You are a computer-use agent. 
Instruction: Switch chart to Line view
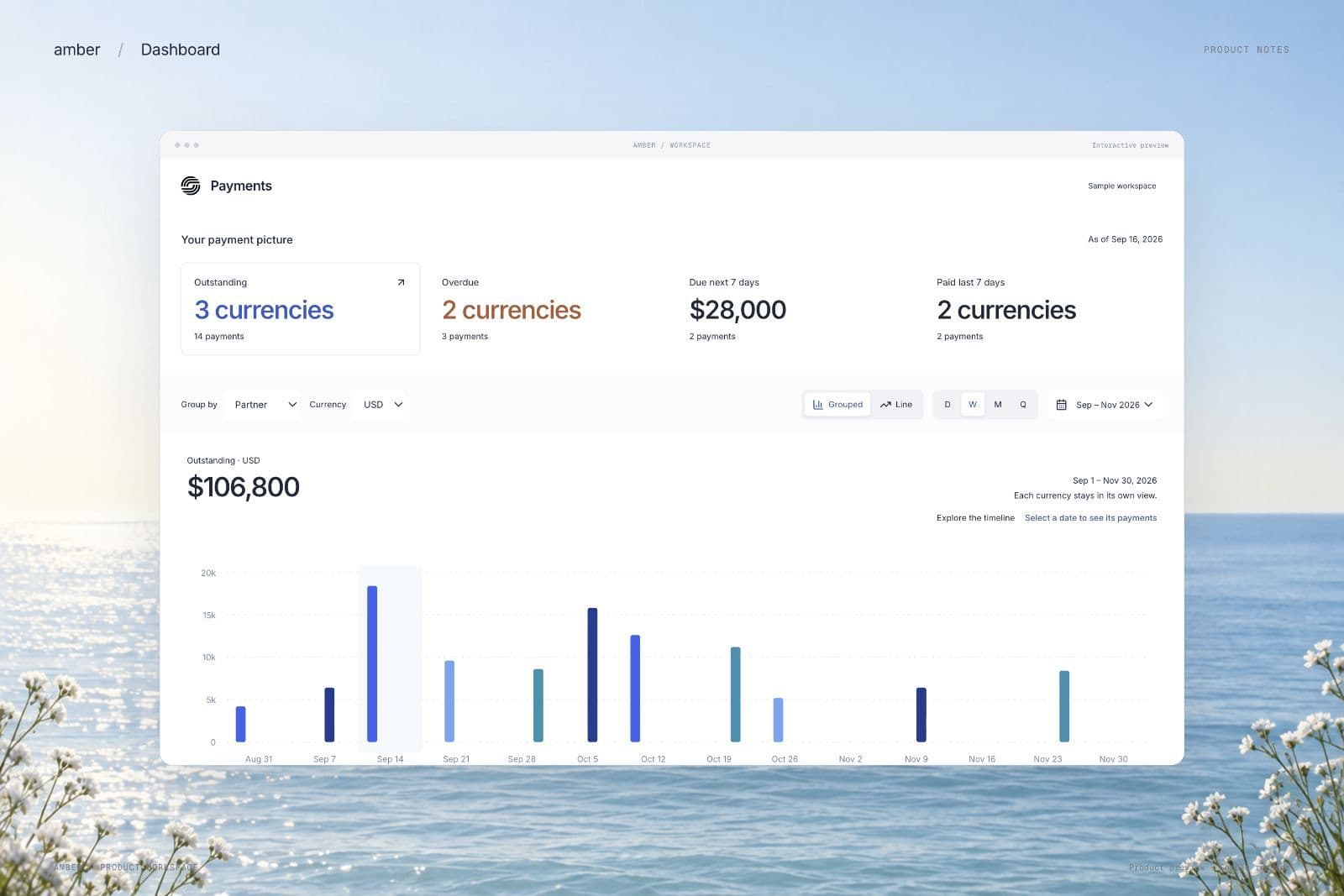pyautogui.click(x=896, y=405)
